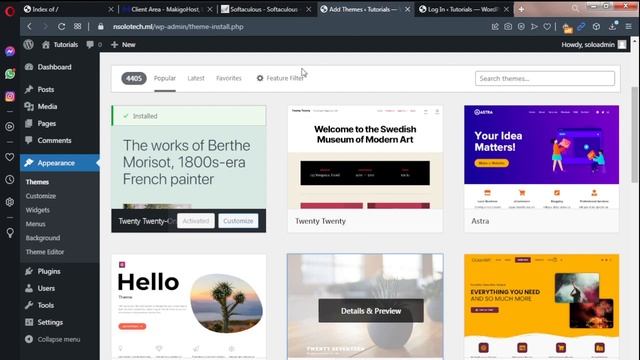The image size is (640, 360).
Task: Open the speed dial grid icon
Action: 78,27
